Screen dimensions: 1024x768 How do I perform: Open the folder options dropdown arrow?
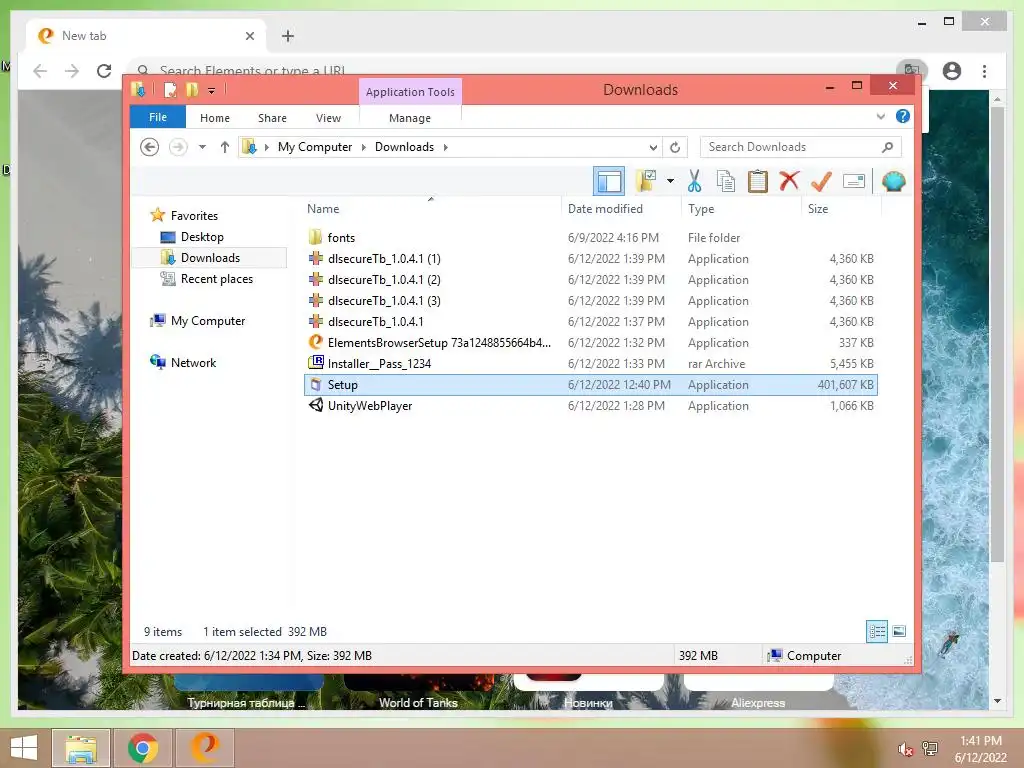click(670, 181)
